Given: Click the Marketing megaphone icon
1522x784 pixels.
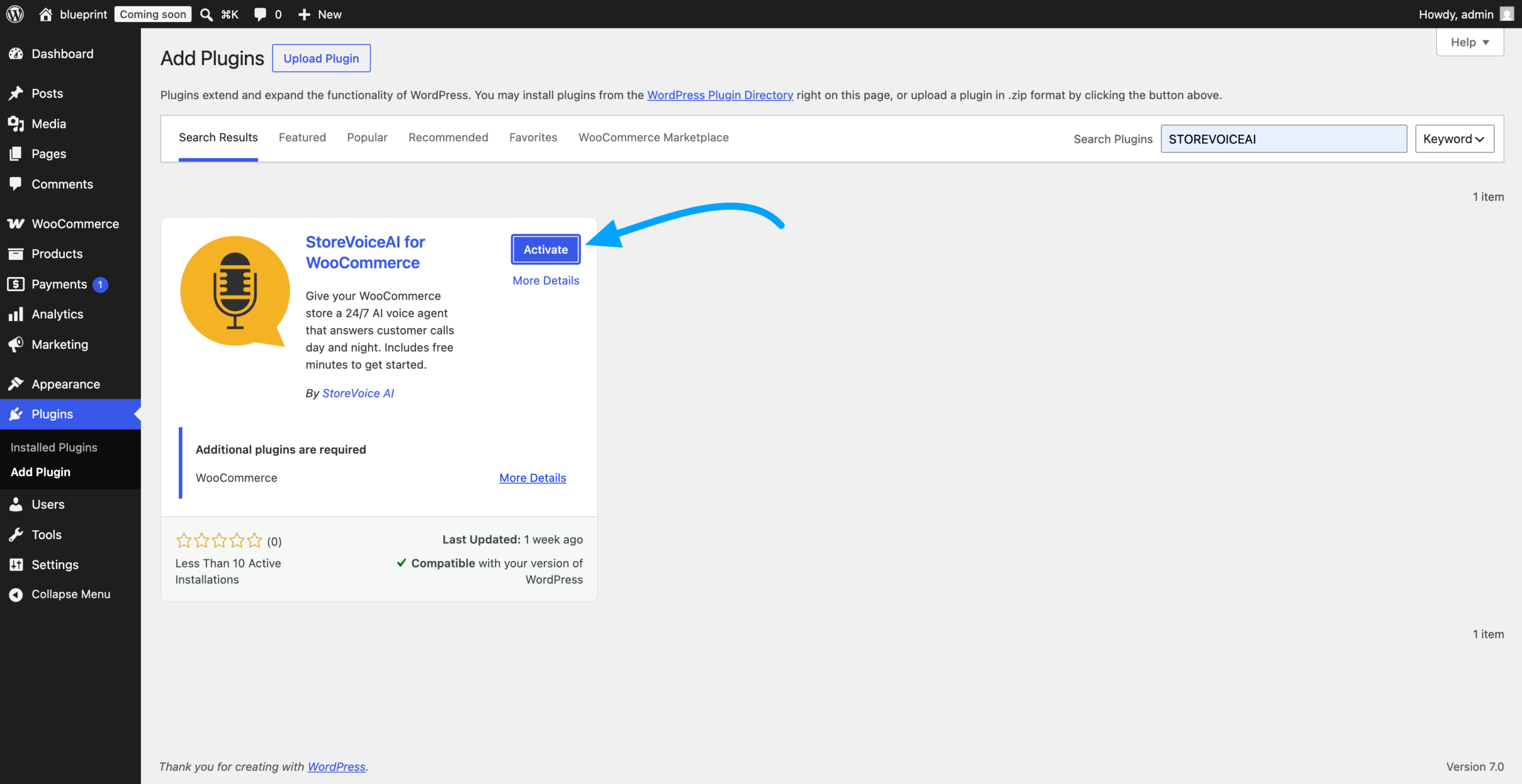Looking at the screenshot, I should coord(16,344).
